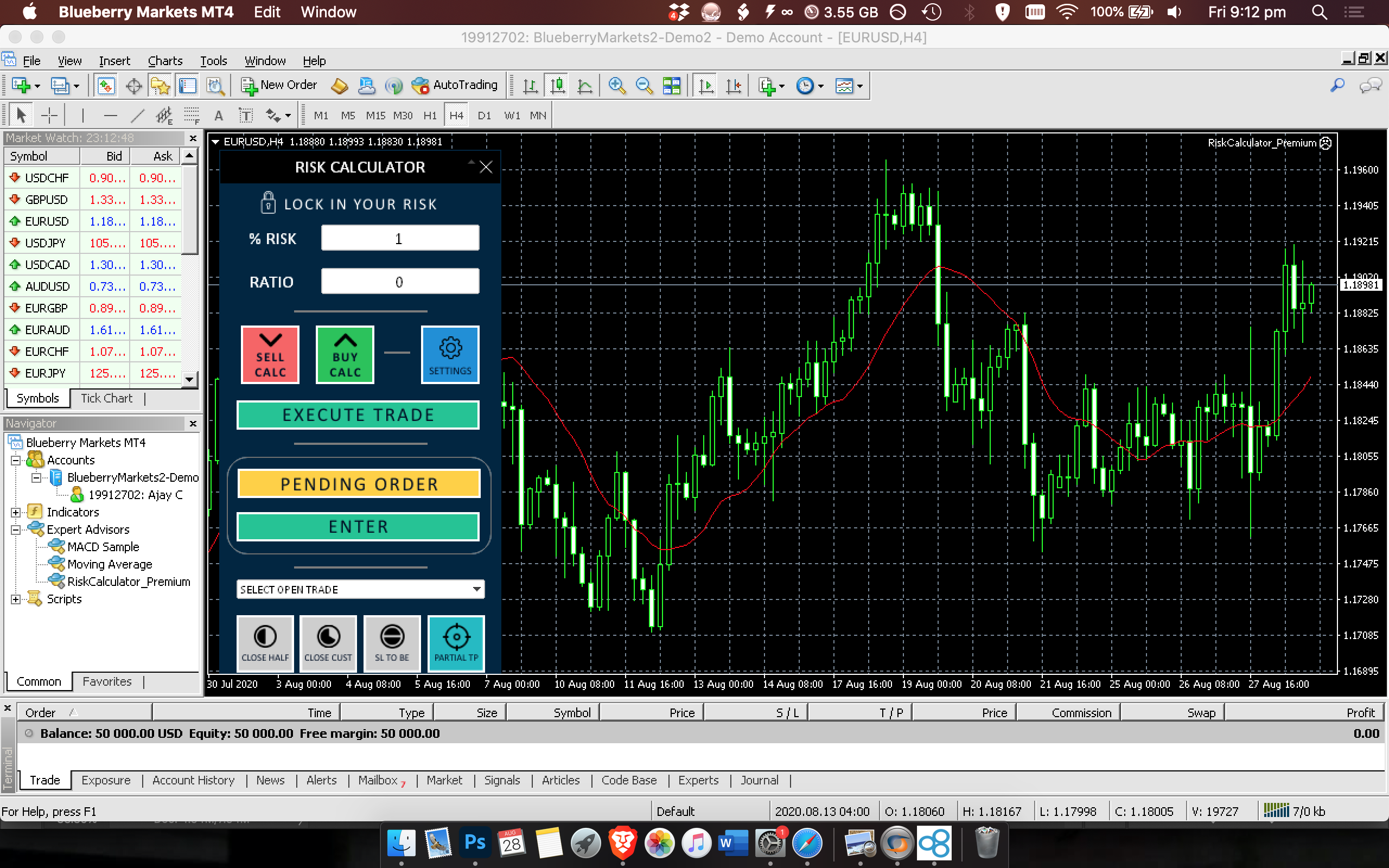Expand the Scripts tree node

(16, 599)
